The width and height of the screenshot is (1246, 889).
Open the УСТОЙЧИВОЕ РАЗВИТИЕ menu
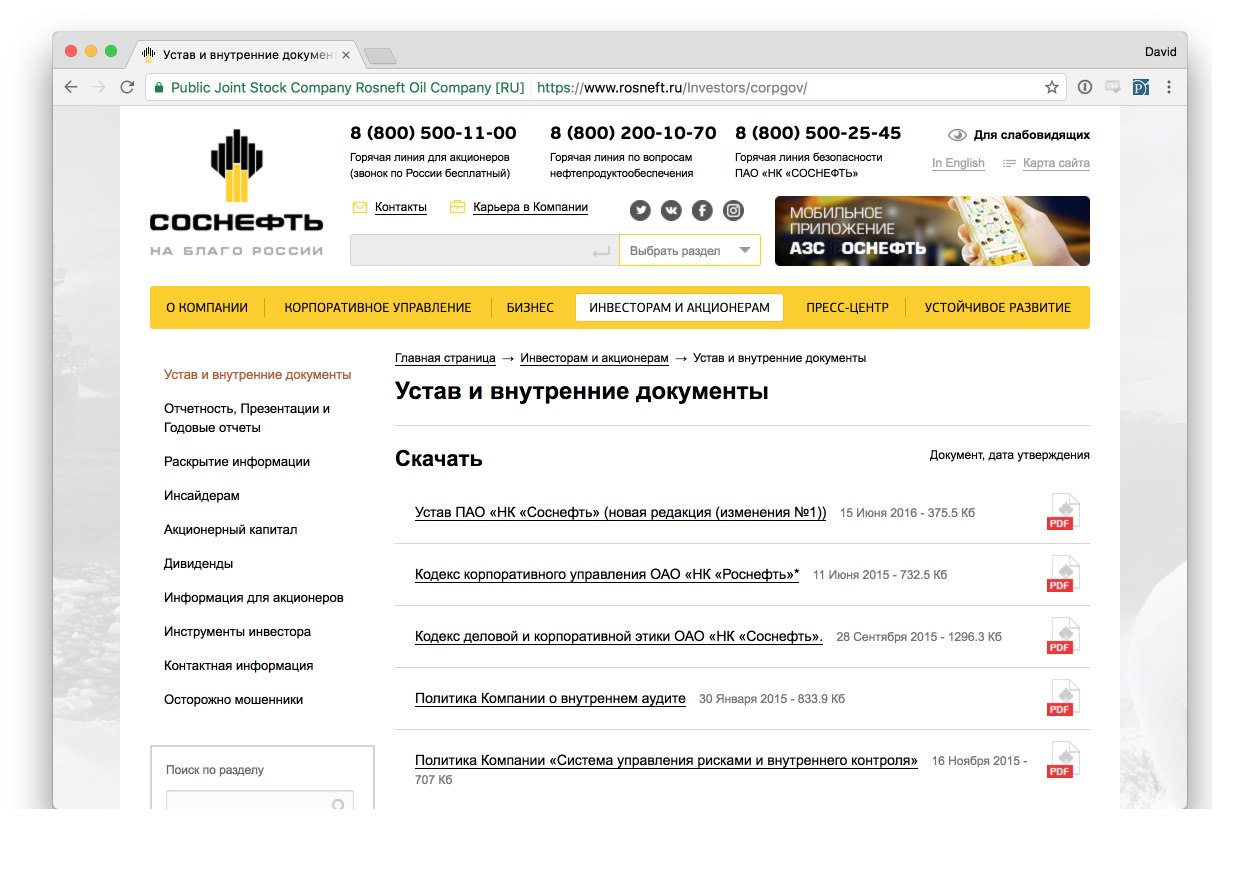(997, 308)
